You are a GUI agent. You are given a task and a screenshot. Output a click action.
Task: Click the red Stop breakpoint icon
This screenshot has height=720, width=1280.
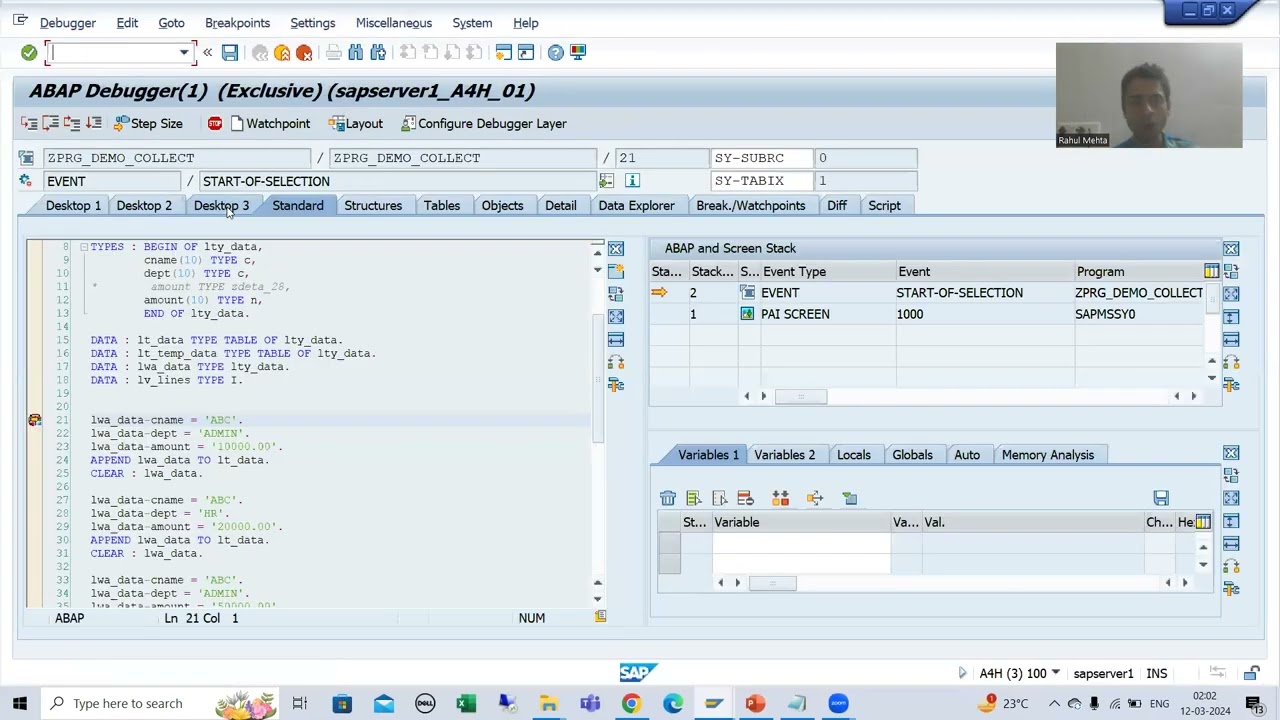(x=215, y=123)
